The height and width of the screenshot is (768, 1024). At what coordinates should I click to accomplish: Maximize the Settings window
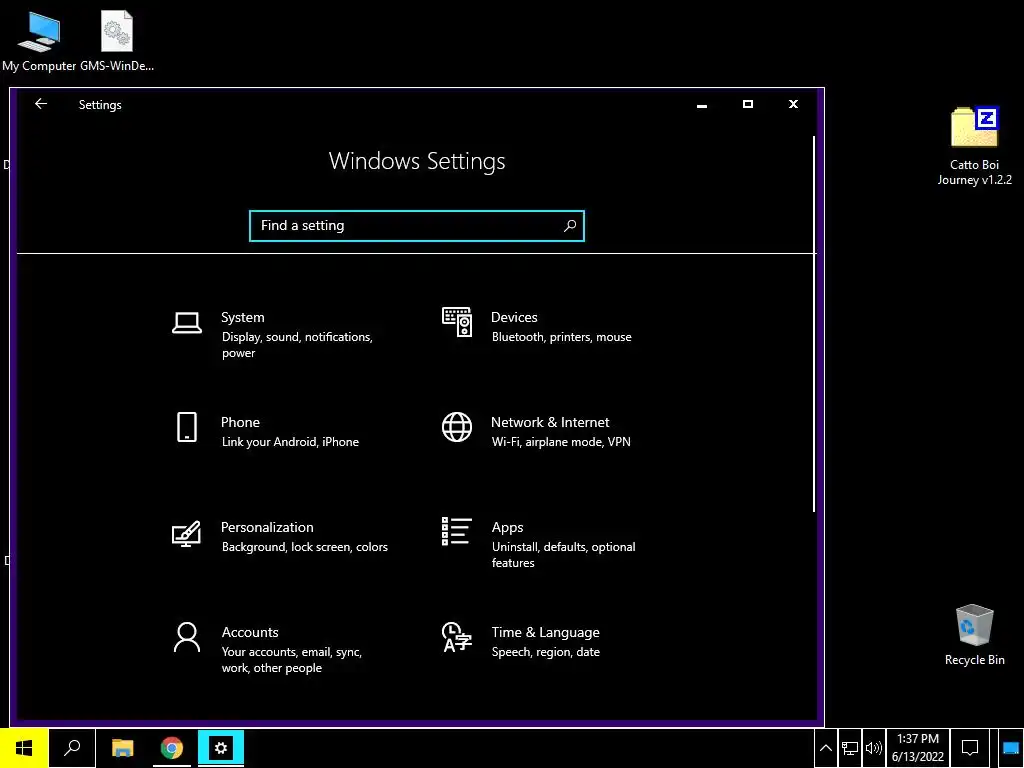(748, 104)
